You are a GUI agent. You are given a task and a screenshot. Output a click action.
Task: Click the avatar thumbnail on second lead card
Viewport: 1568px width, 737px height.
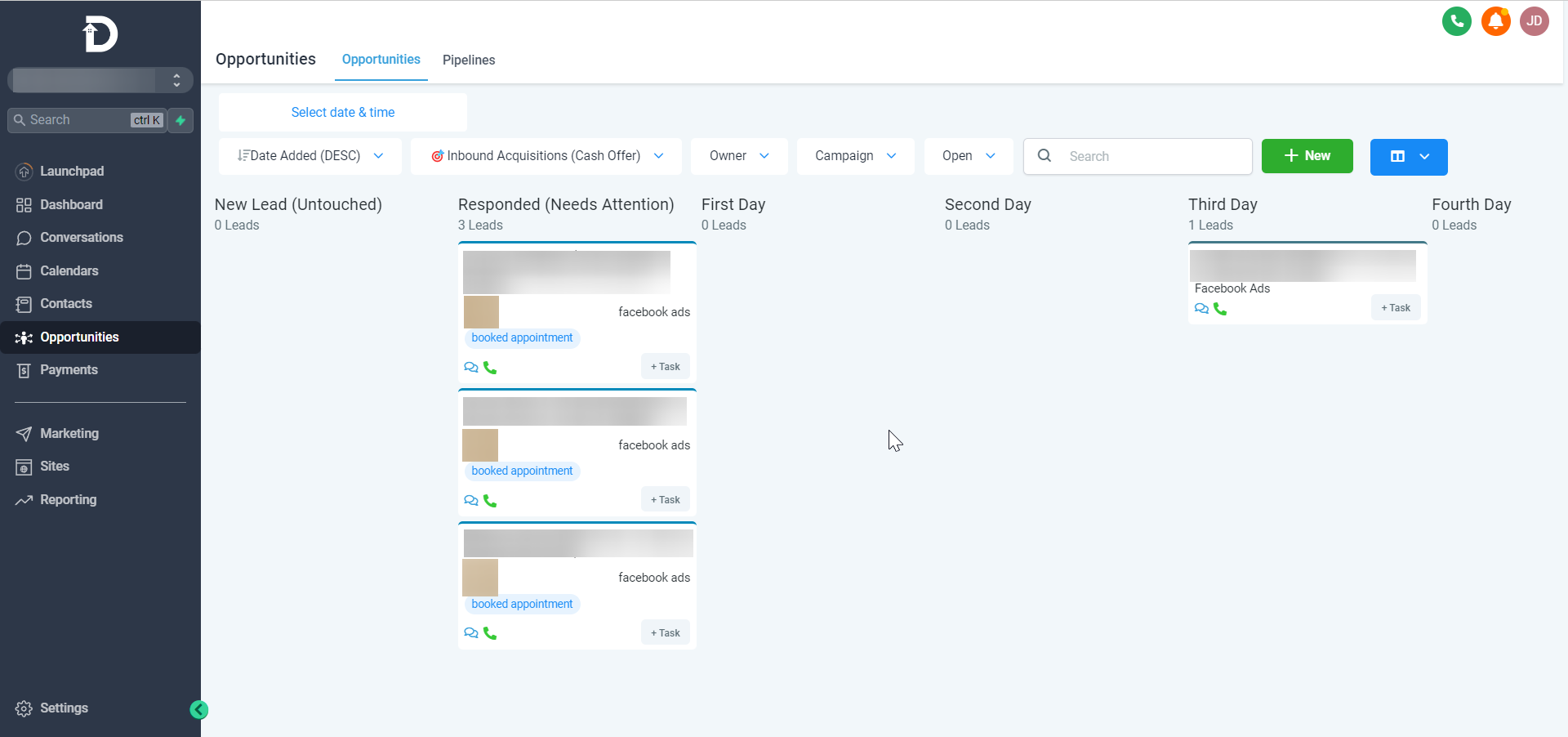coord(480,445)
